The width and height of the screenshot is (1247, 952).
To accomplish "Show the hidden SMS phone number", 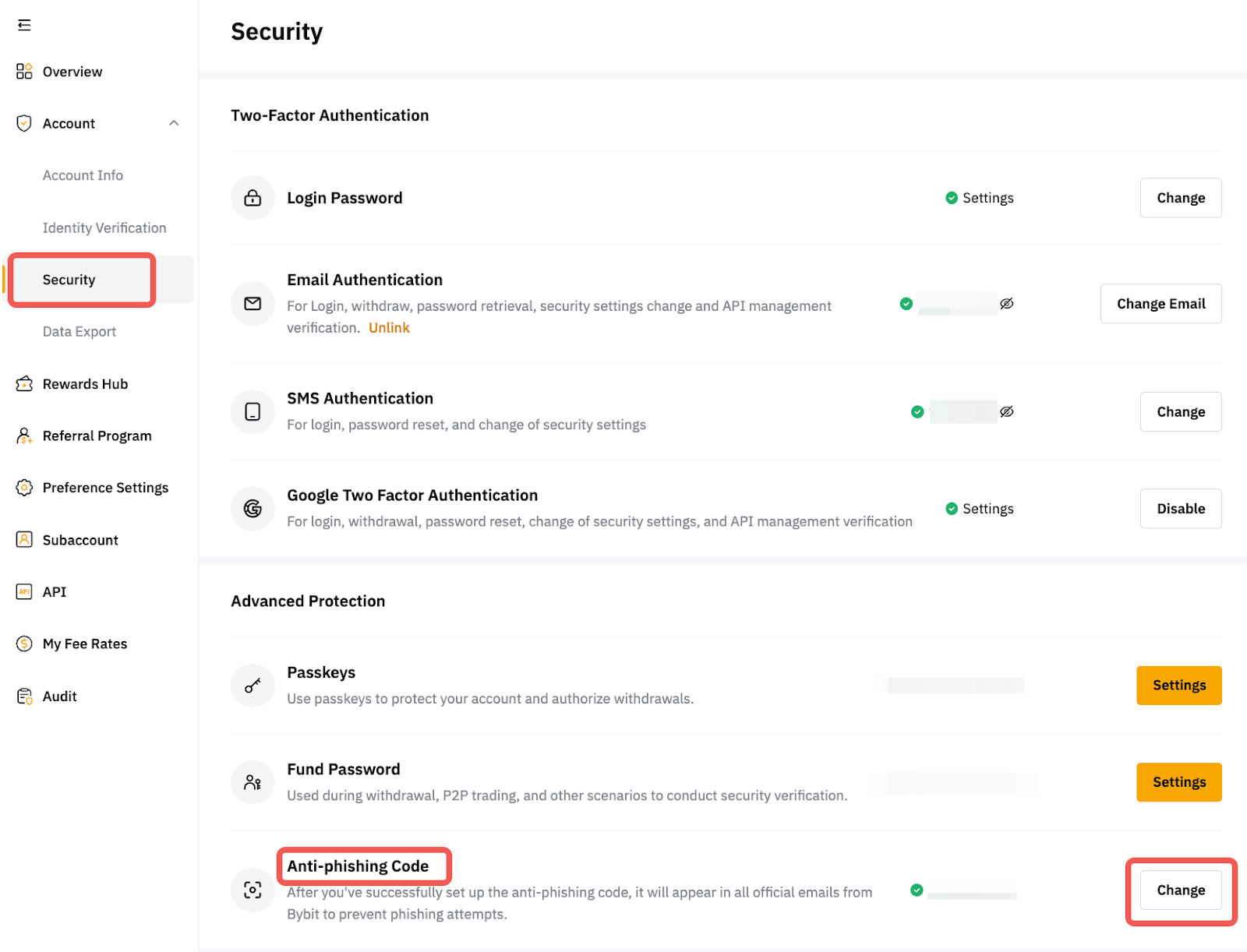I will click(1007, 412).
